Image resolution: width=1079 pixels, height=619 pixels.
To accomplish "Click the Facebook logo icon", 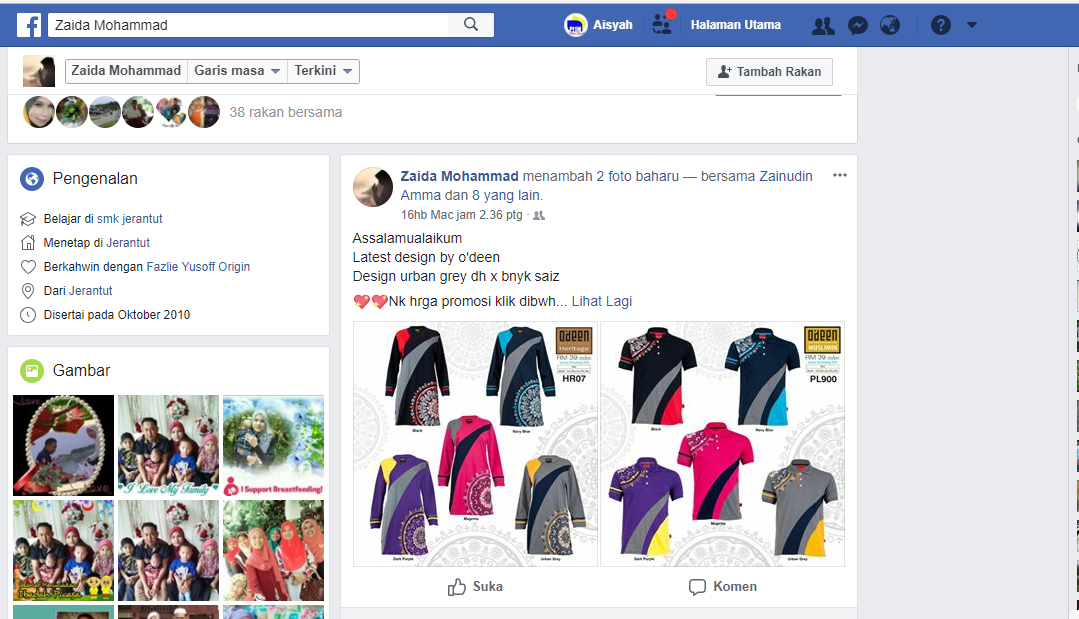I will click(x=28, y=25).
